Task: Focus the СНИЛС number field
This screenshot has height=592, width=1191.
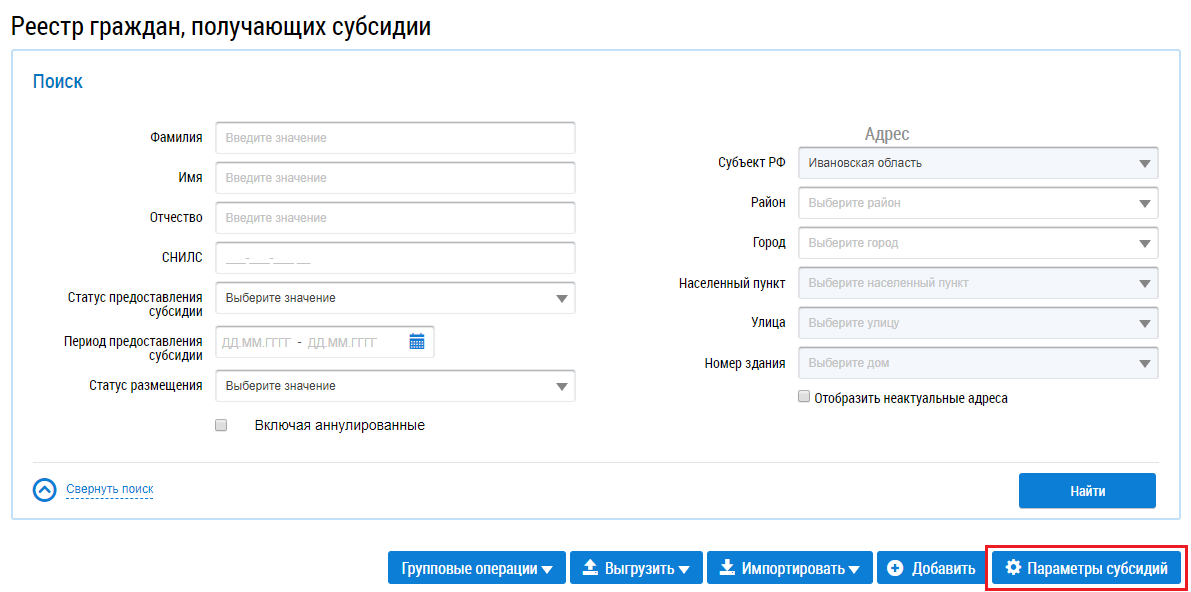Action: [x=395, y=258]
